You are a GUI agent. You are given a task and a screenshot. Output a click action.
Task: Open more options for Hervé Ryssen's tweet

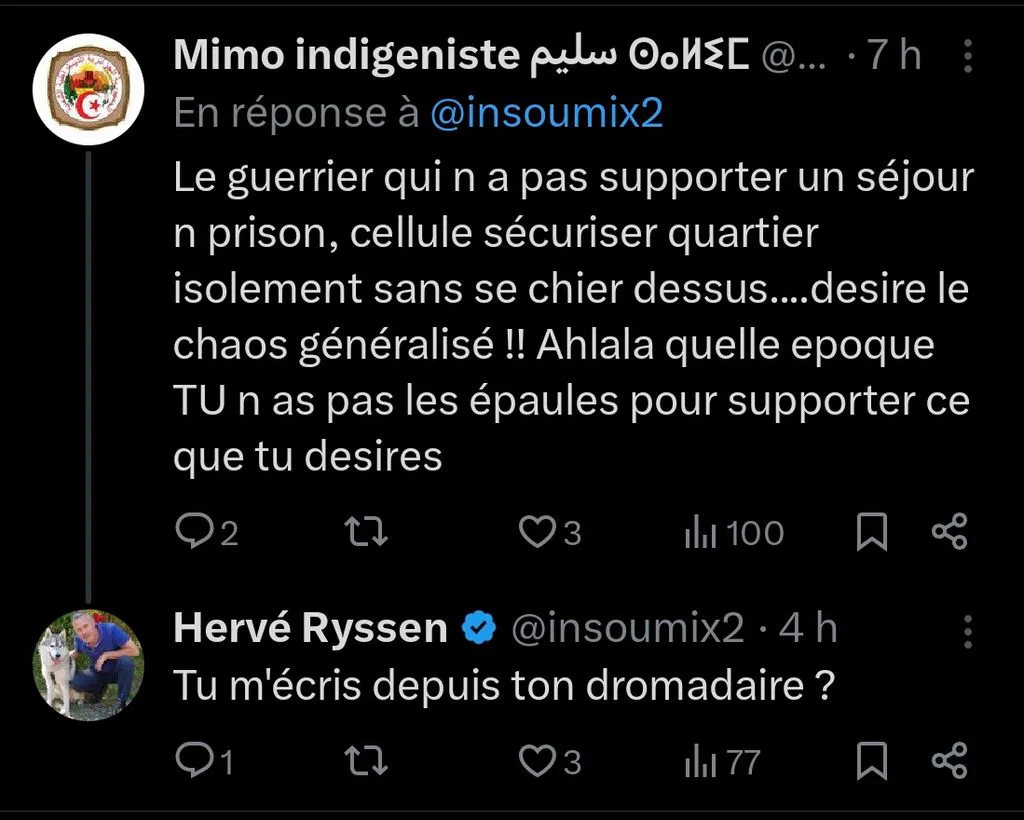[x=967, y=631]
